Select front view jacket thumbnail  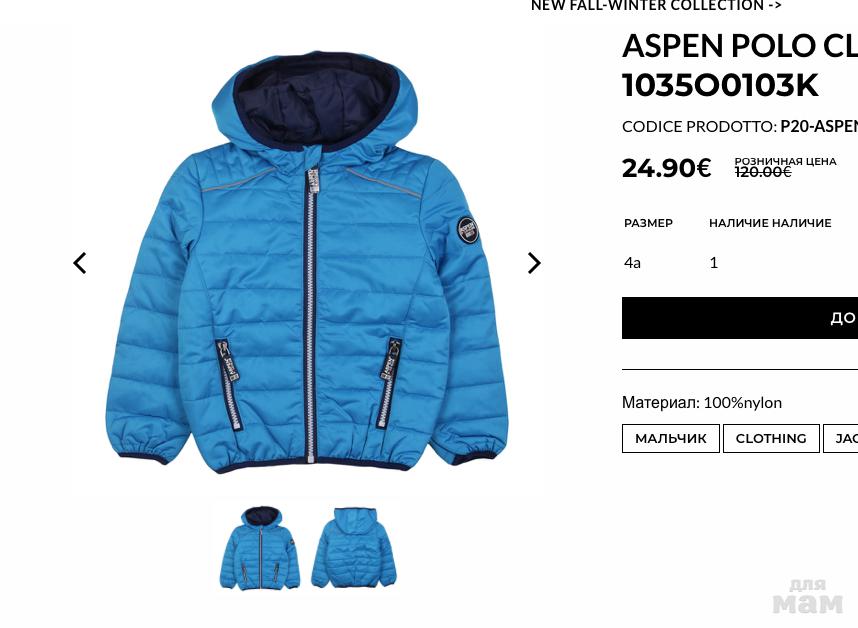[260, 548]
